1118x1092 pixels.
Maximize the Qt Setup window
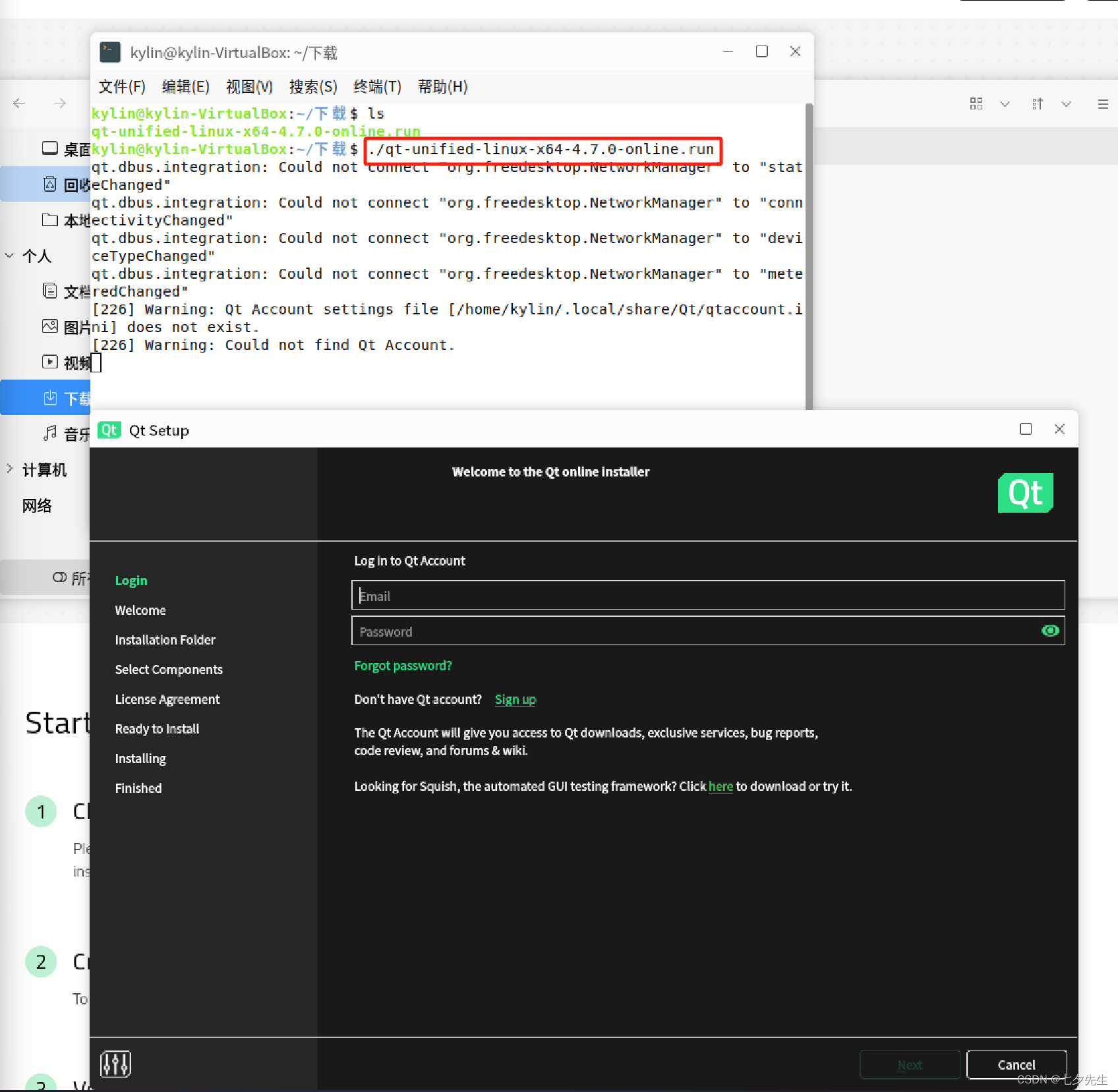[x=1026, y=429]
